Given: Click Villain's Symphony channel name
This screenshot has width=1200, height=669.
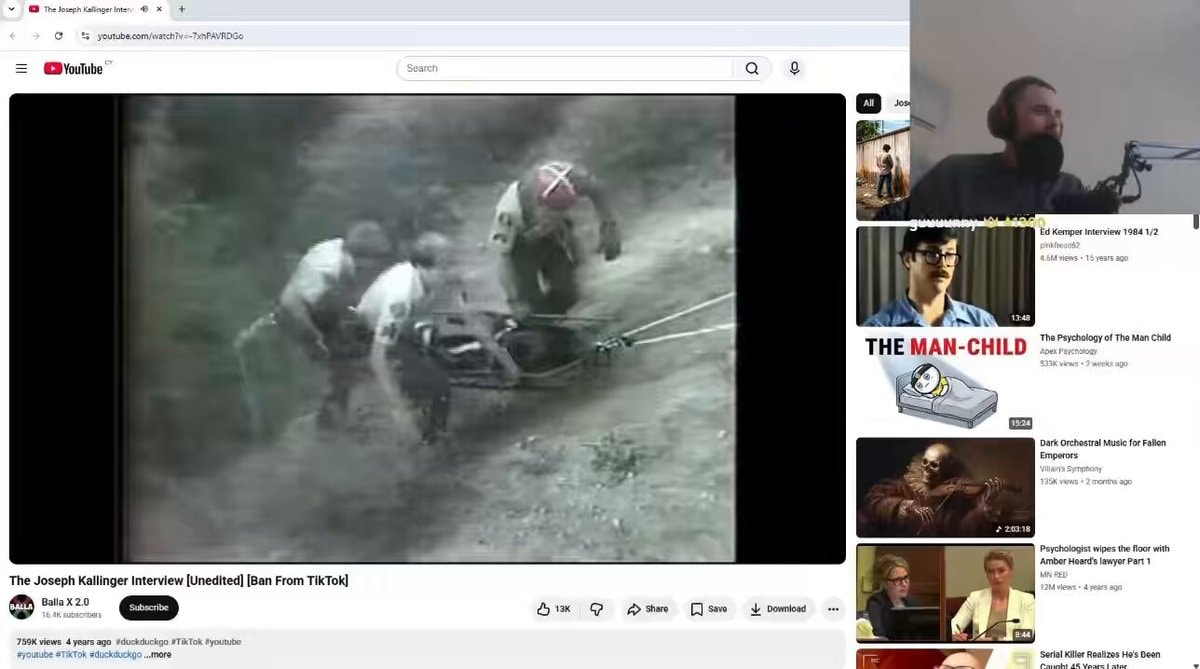Looking at the screenshot, I should 1071,469.
